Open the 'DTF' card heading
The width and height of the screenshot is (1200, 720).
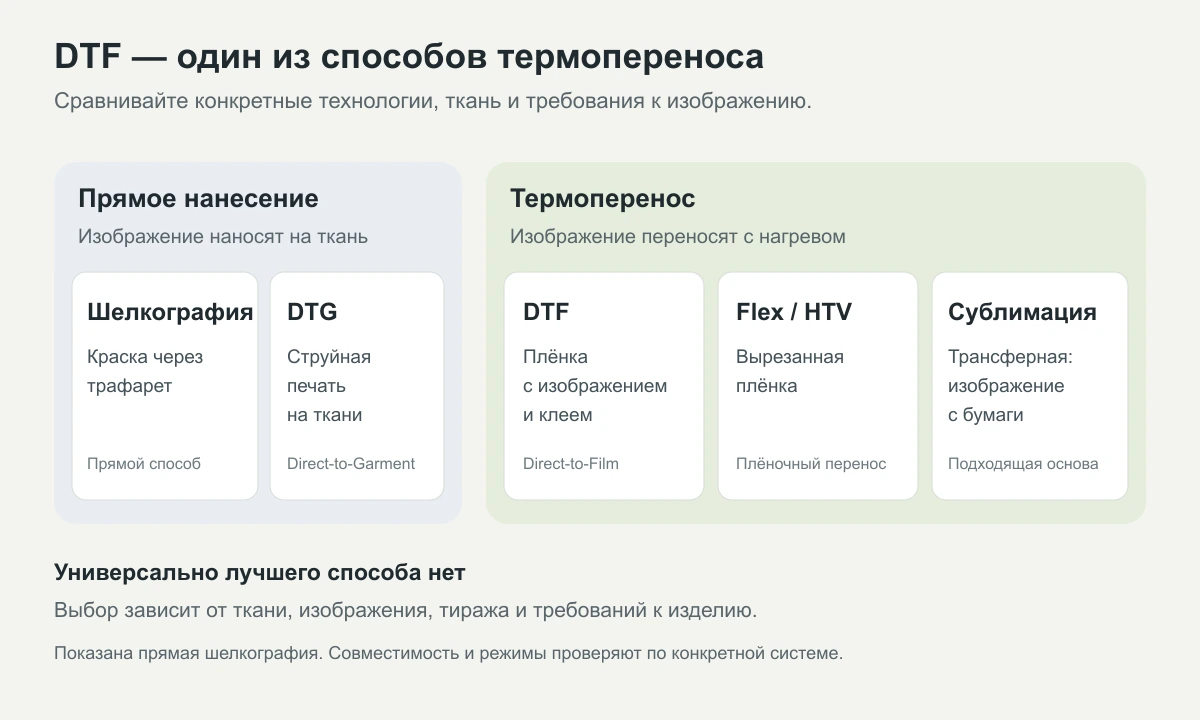pos(546,312)
